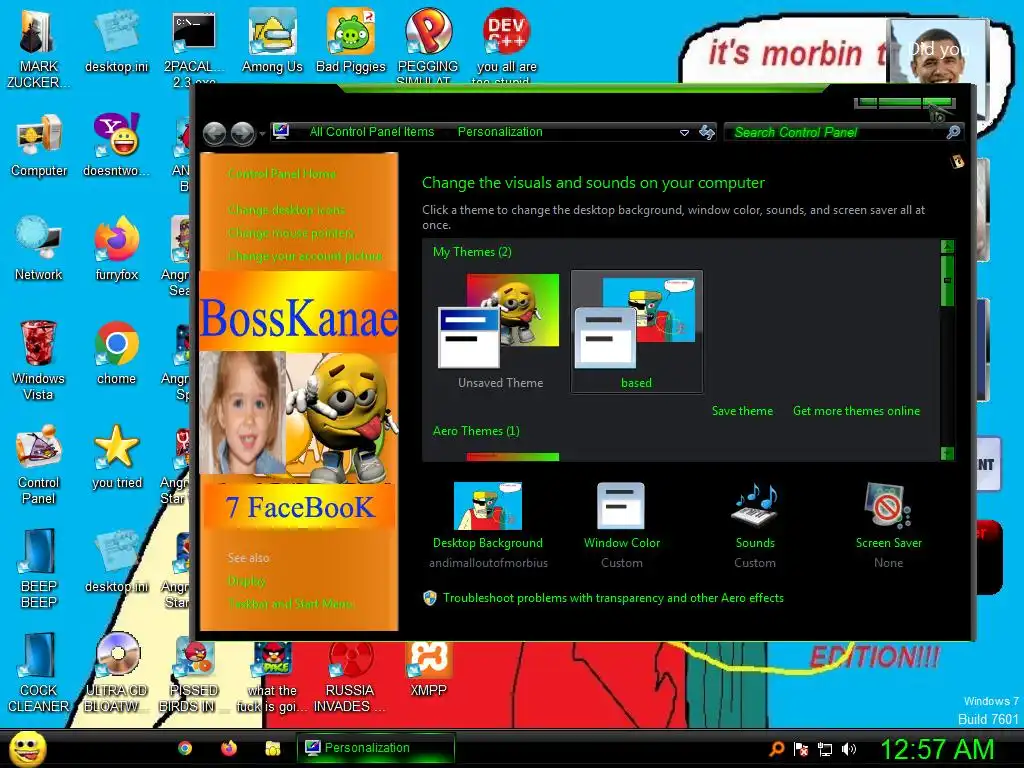Open MARK ZUCKER desktop icon
This screenshot has height=768, width=1024.
(38, 48)
